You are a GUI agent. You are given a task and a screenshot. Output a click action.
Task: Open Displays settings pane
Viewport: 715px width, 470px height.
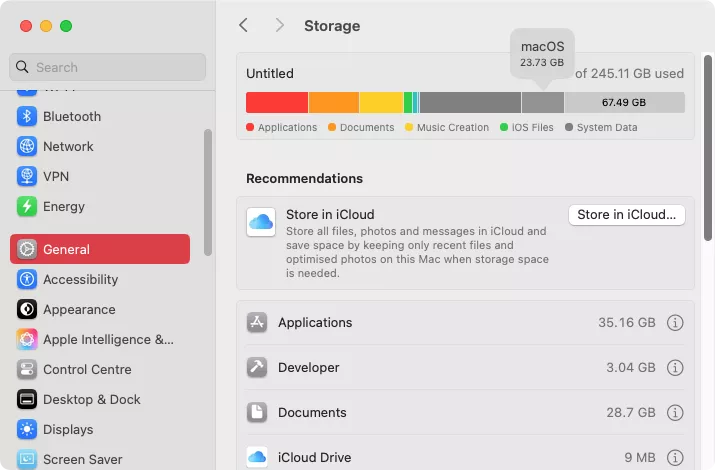(67, 429)
